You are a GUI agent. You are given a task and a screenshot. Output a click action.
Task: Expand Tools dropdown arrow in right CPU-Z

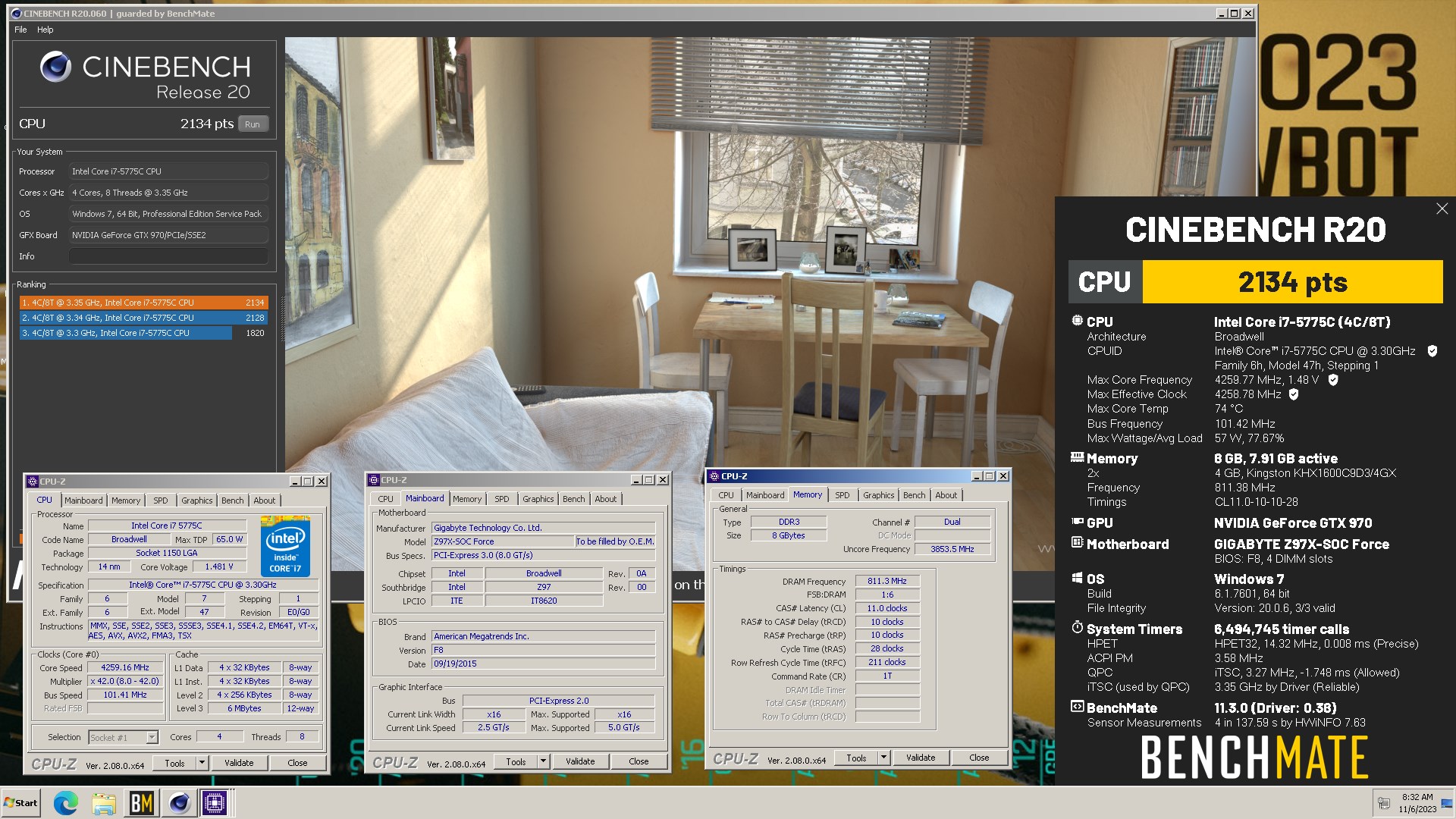click(x=883, y=758)
